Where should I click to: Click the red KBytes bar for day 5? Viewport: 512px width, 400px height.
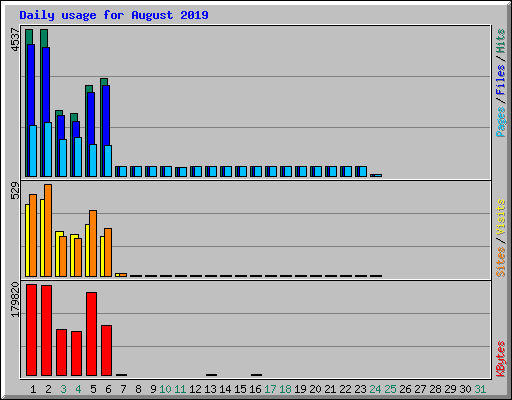coord(91,334)
